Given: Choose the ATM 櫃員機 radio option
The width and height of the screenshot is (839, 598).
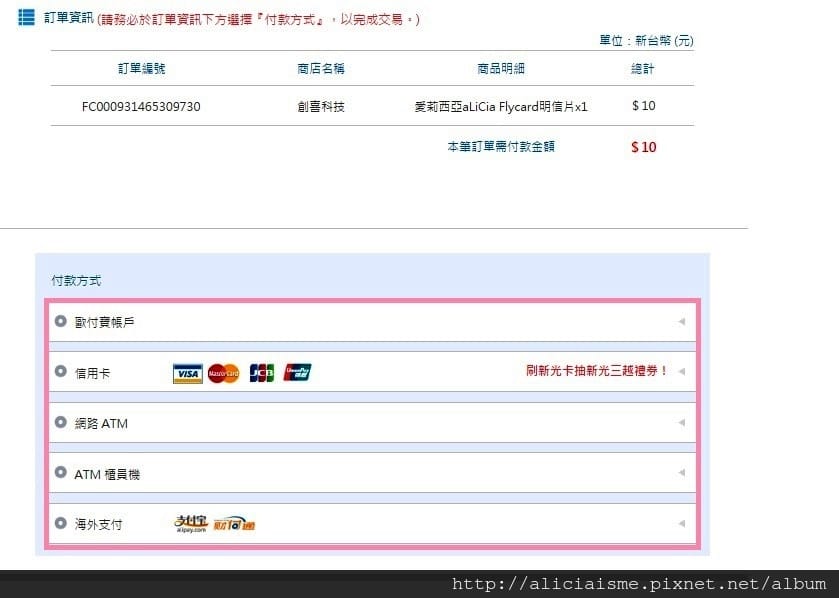Looking at the screenshot, I should tap(60, 472).
